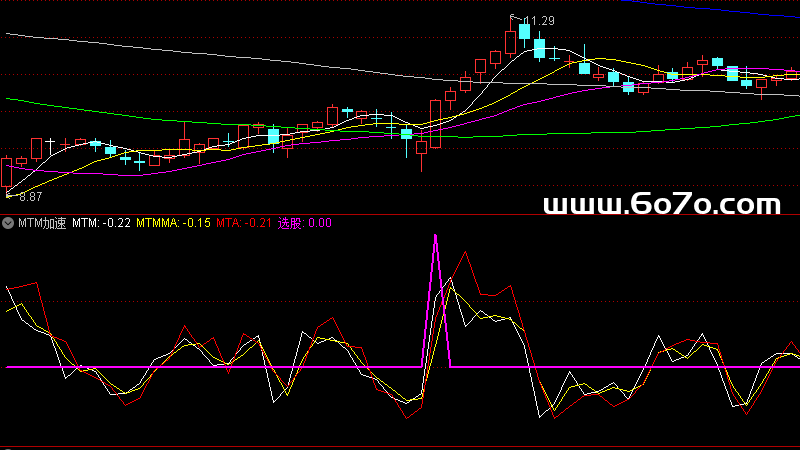Click the magenta 选股 signal spike peak

point(436,236)
